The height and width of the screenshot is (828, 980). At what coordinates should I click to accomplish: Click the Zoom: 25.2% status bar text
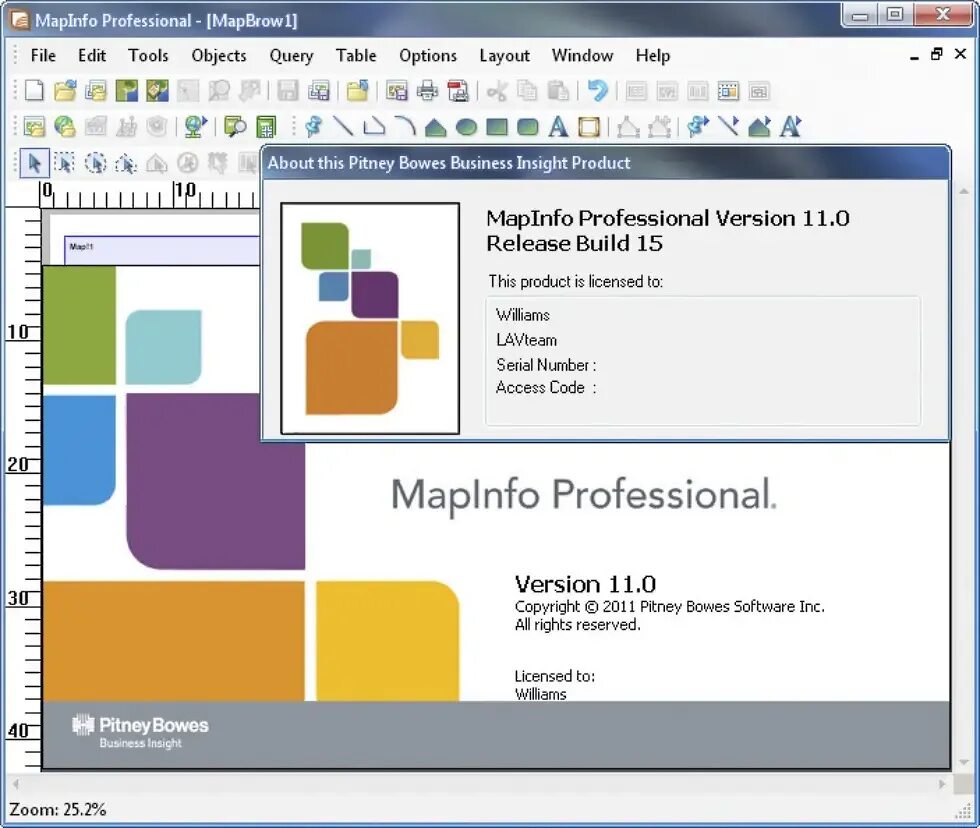point(58,810)
